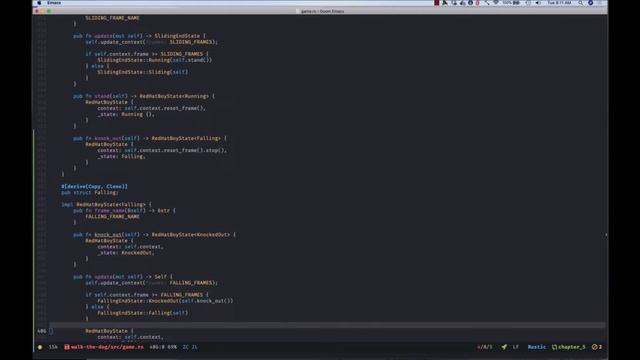Click the update function returning SlidingEndState
This screenshot has width=640, height=360.
pos(140,36)
